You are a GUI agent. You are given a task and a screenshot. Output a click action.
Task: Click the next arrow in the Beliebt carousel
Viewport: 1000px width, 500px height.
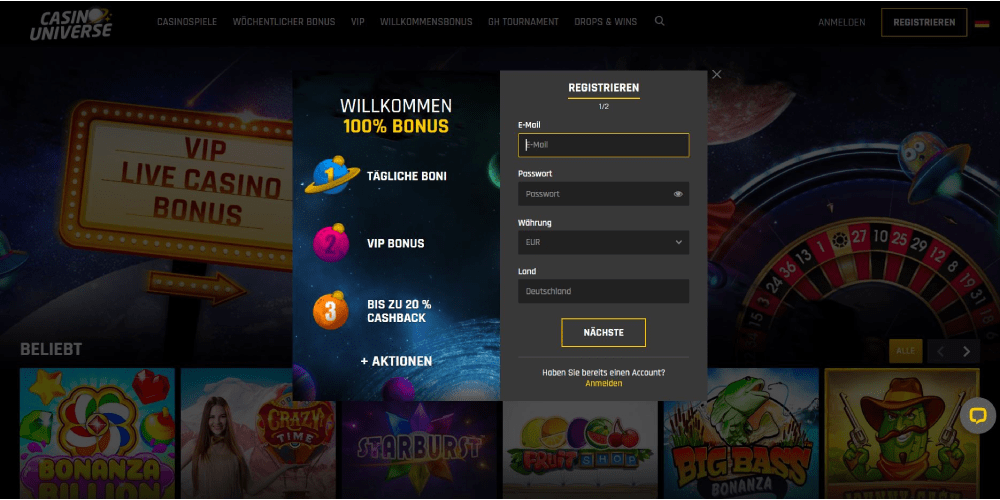coord(966,351)
